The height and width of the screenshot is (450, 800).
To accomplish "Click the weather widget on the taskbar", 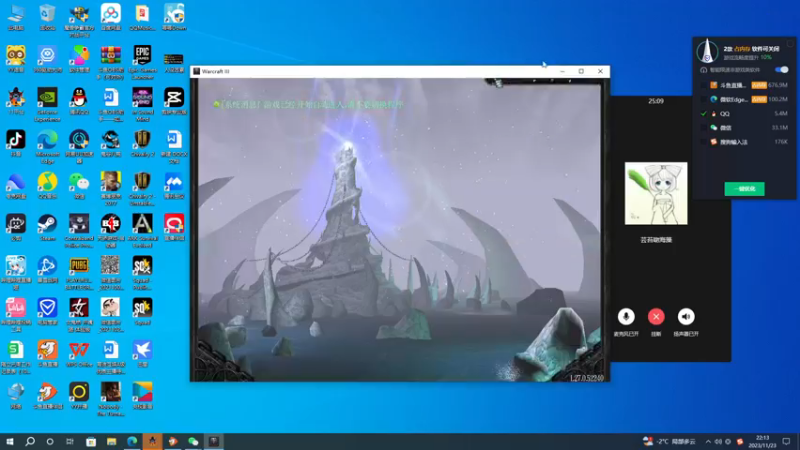I will [669, 441].
